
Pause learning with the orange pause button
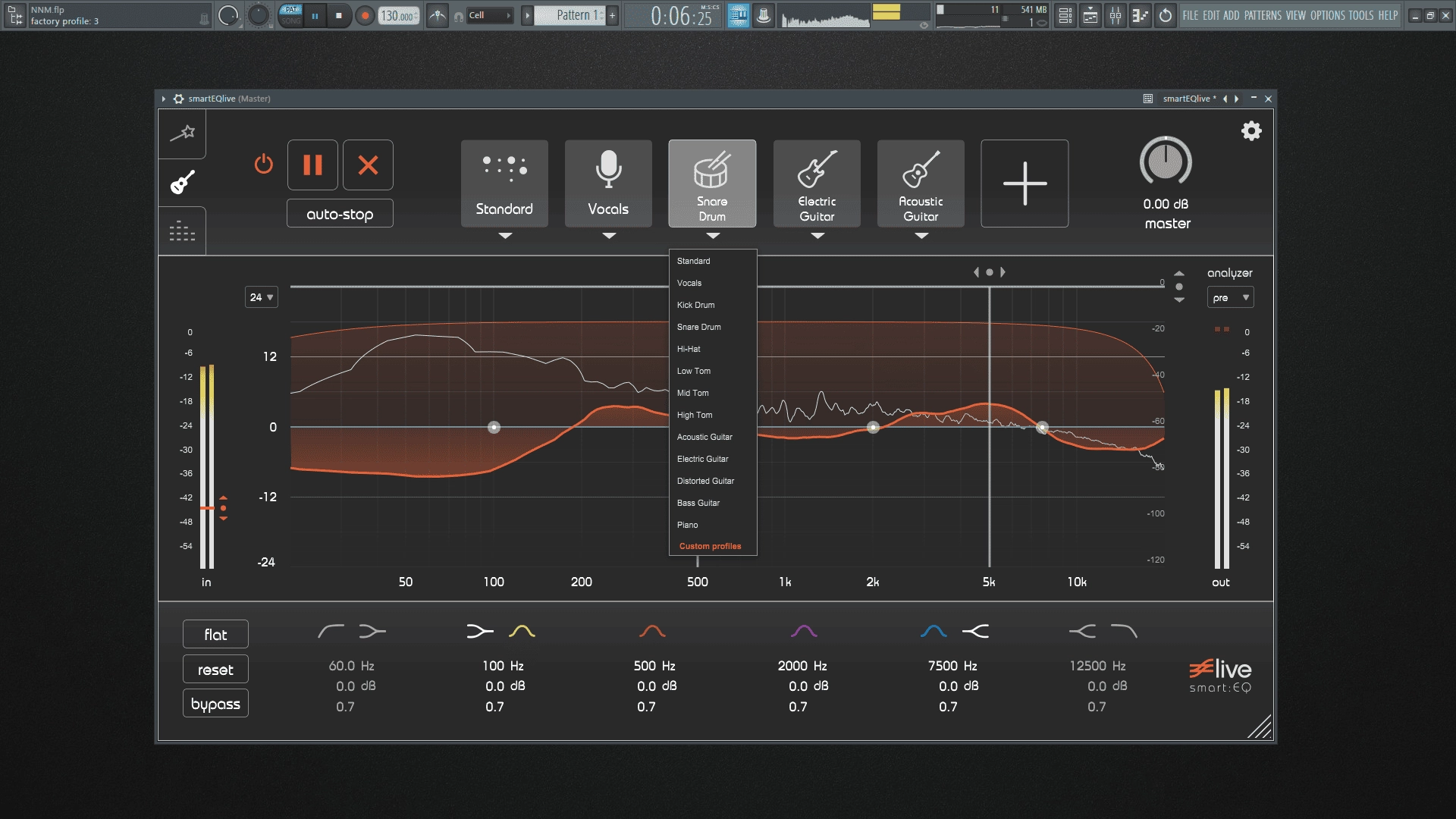tap(312, 165)
